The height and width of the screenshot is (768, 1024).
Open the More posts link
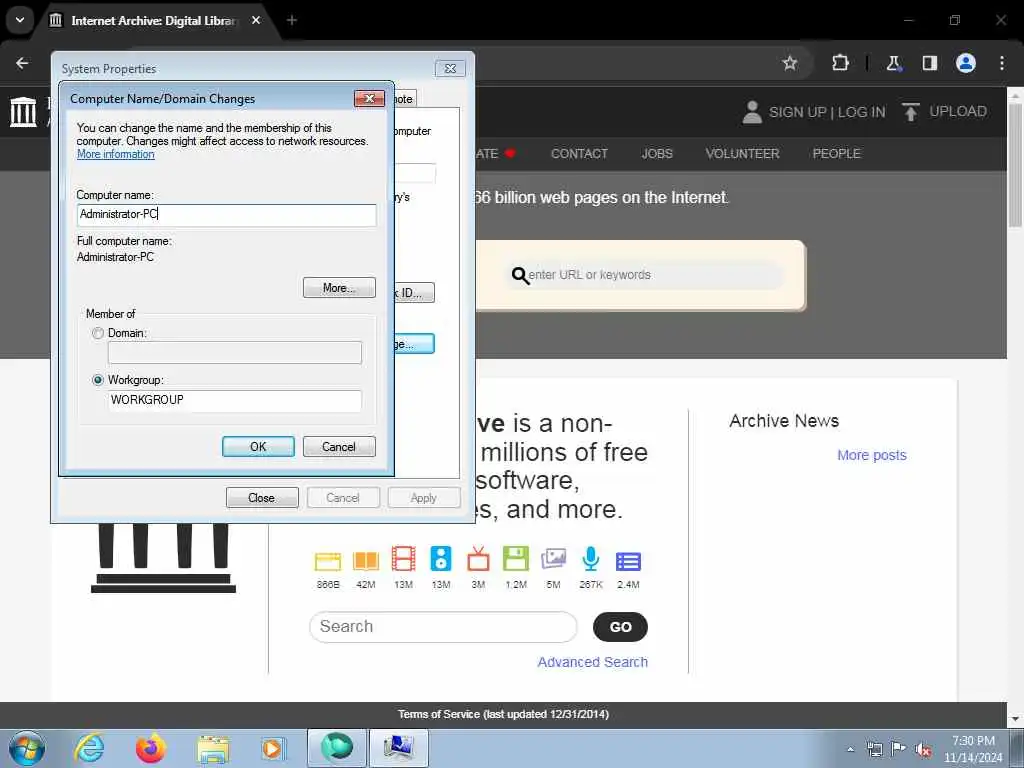click(872, 455)
